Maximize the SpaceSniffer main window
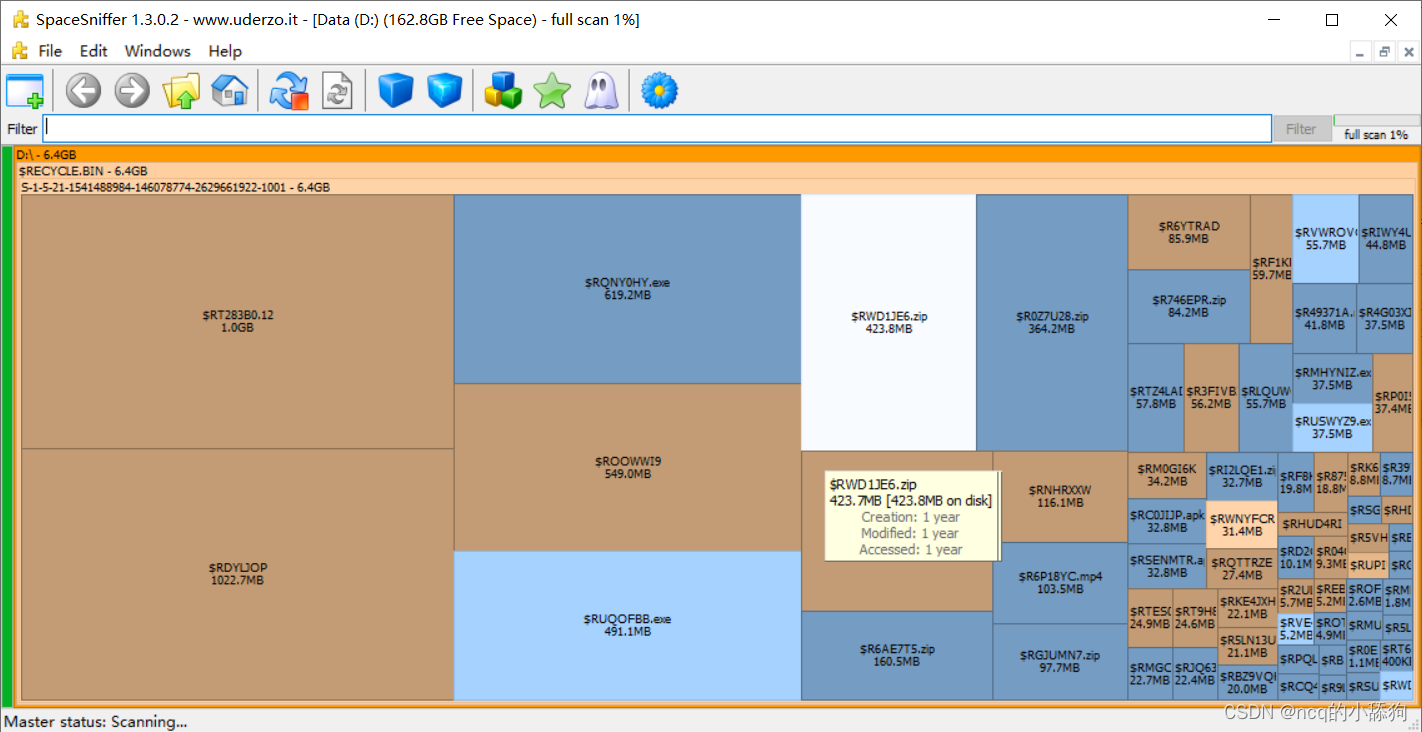Viewport: 1422px width, 732px height. tap(1331, 19)
